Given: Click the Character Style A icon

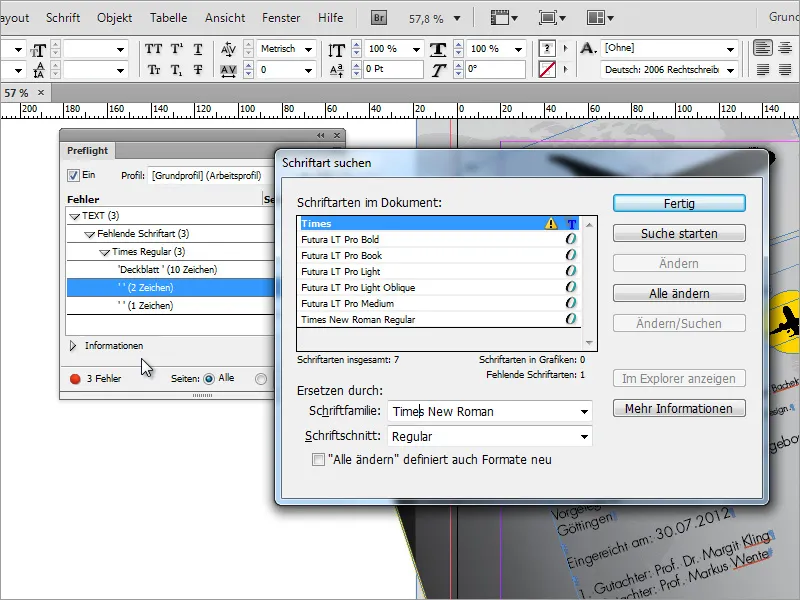Looking at the screenshot, I should [x=588, y=48].
